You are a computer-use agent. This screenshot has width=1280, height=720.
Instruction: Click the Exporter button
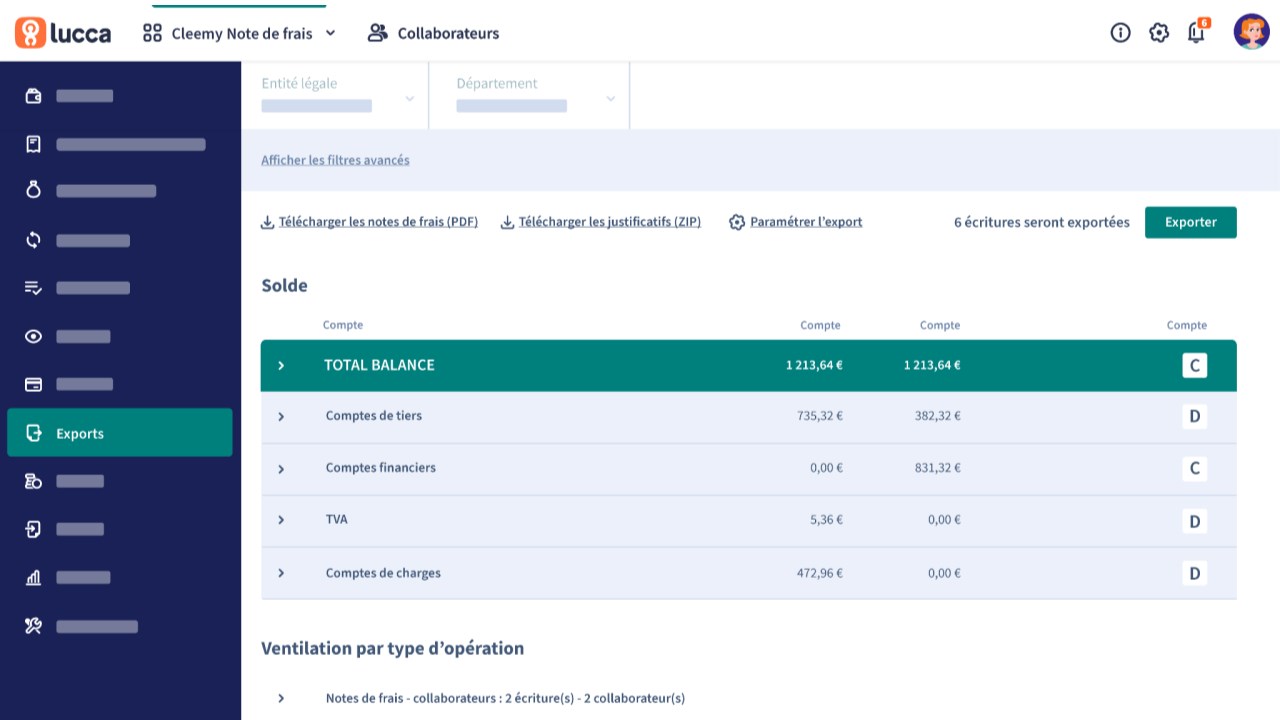coord(1190,222)
